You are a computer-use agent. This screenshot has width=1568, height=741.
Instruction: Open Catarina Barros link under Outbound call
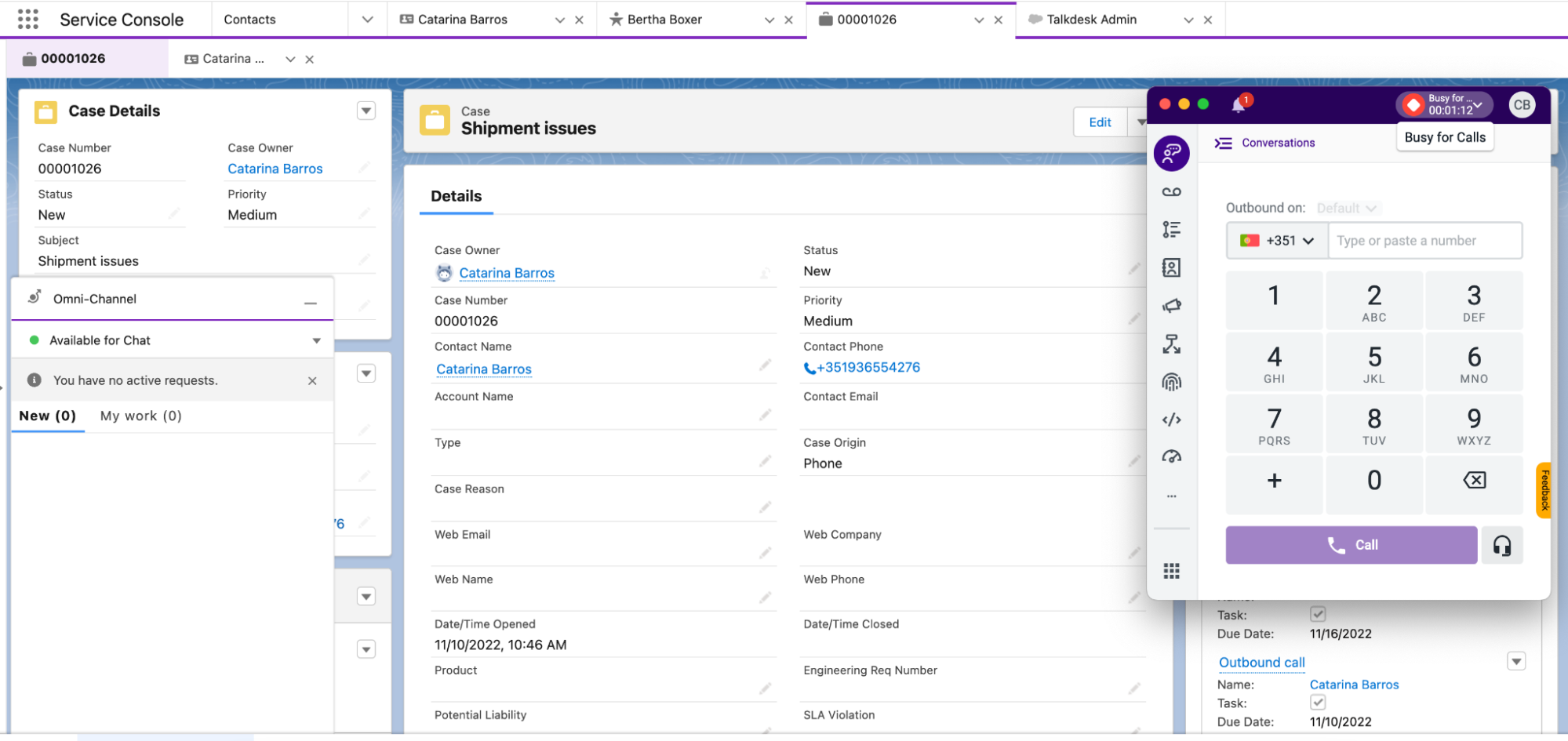tap(1354, 685)
